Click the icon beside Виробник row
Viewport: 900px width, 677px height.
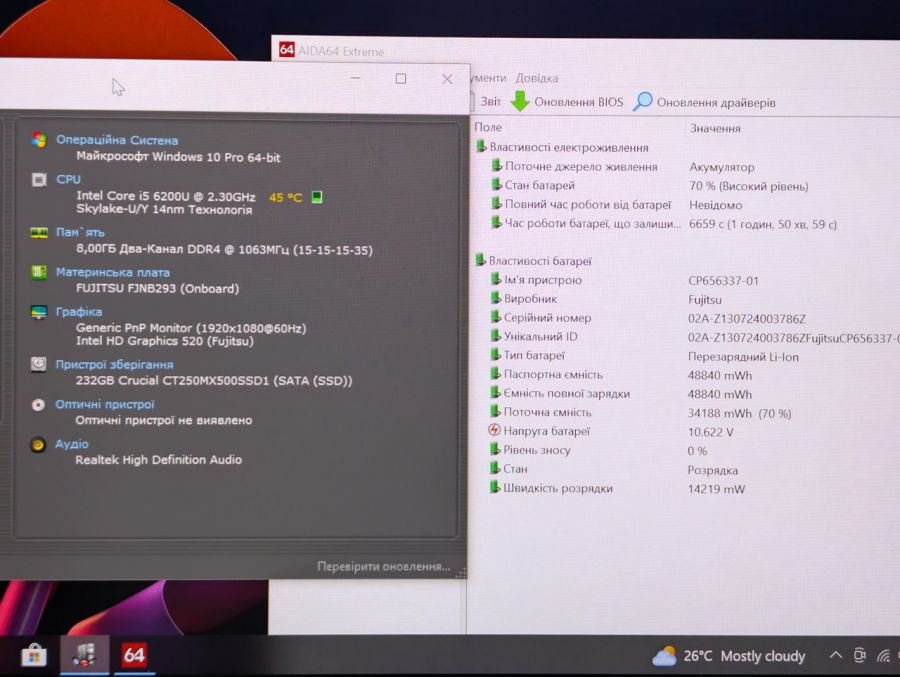(496, 298)
